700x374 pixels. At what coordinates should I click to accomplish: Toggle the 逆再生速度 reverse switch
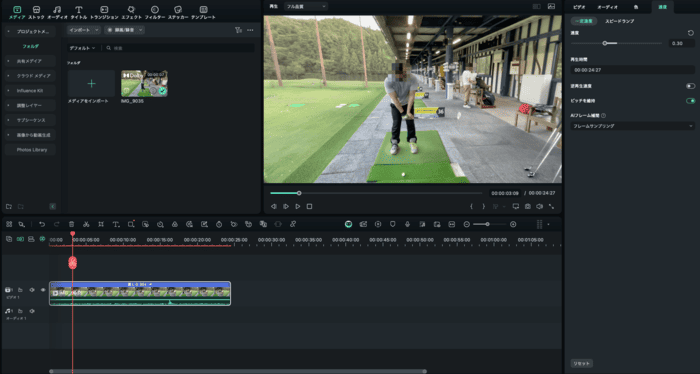690,86
